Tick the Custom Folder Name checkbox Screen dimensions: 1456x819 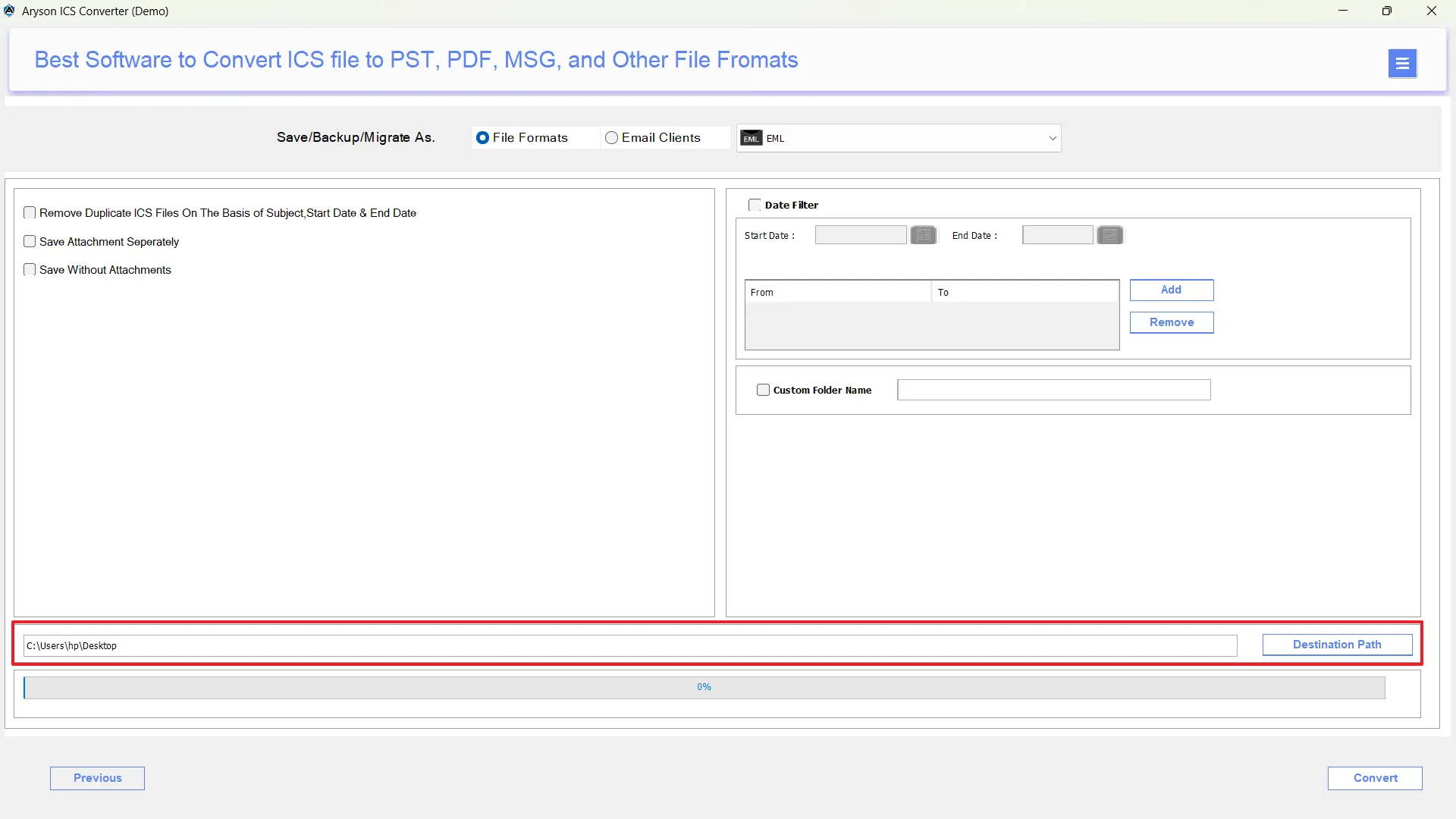coord(763,390)
